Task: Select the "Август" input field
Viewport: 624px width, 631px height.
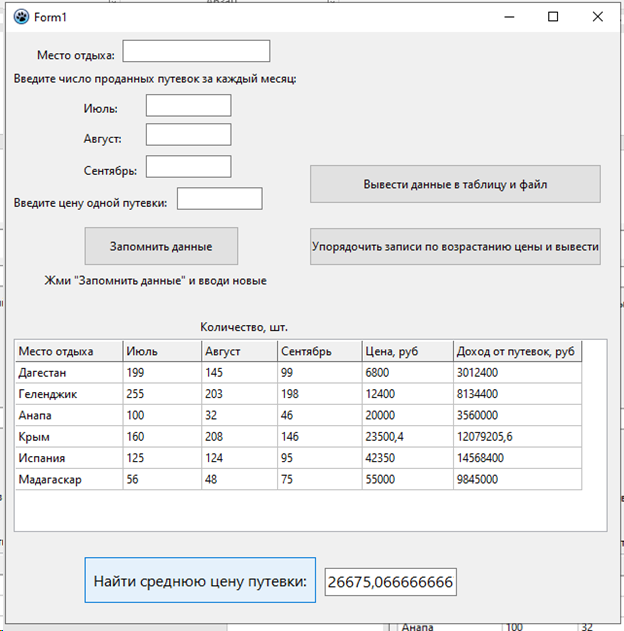Action: [188, 135]
